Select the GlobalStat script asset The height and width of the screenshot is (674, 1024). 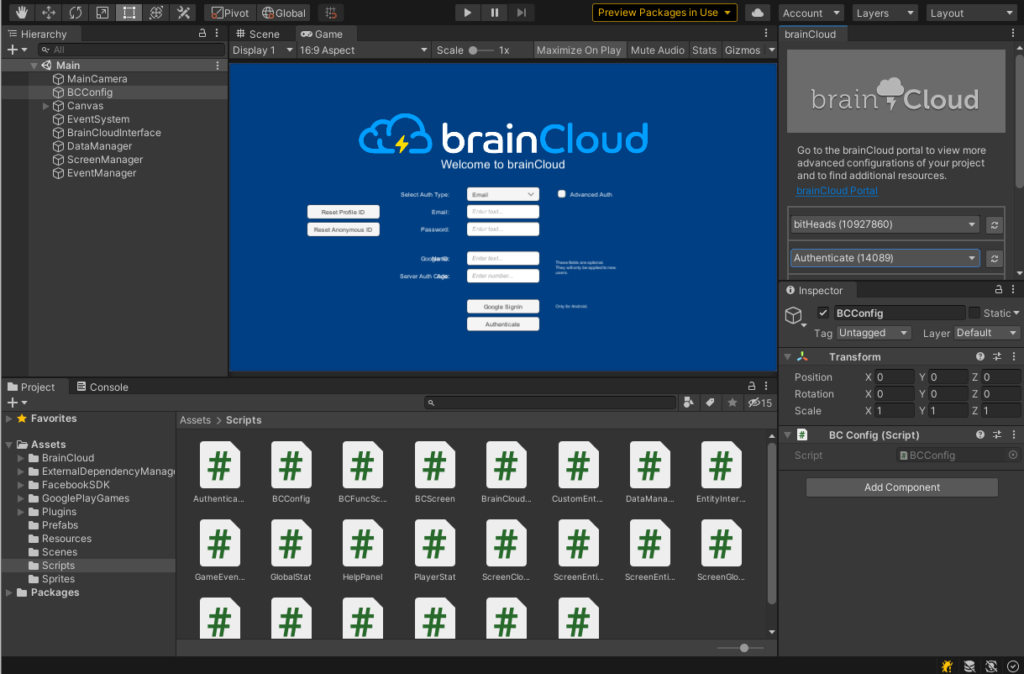(x=291, y=550)
